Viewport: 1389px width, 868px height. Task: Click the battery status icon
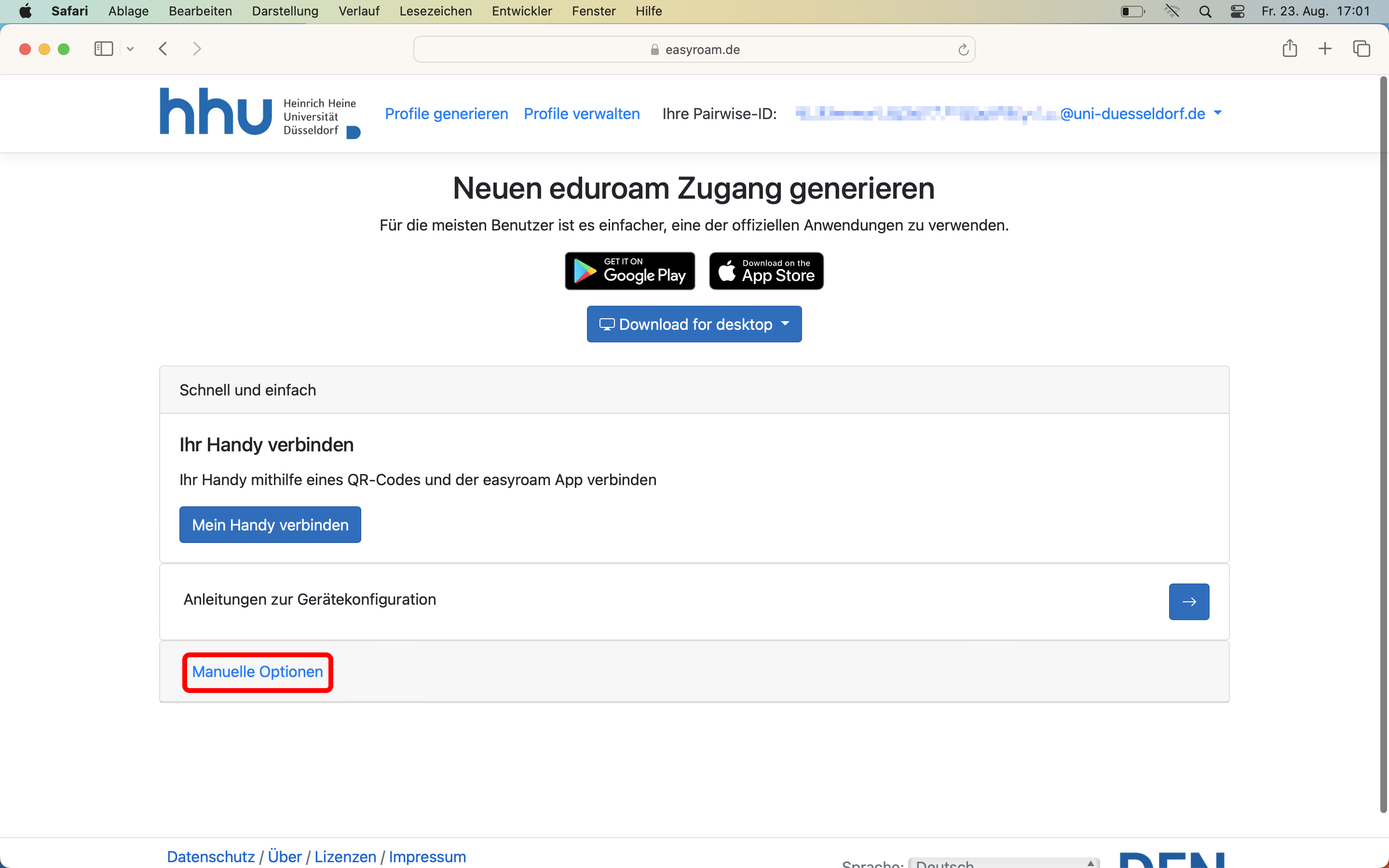[x=1132, y=11]
